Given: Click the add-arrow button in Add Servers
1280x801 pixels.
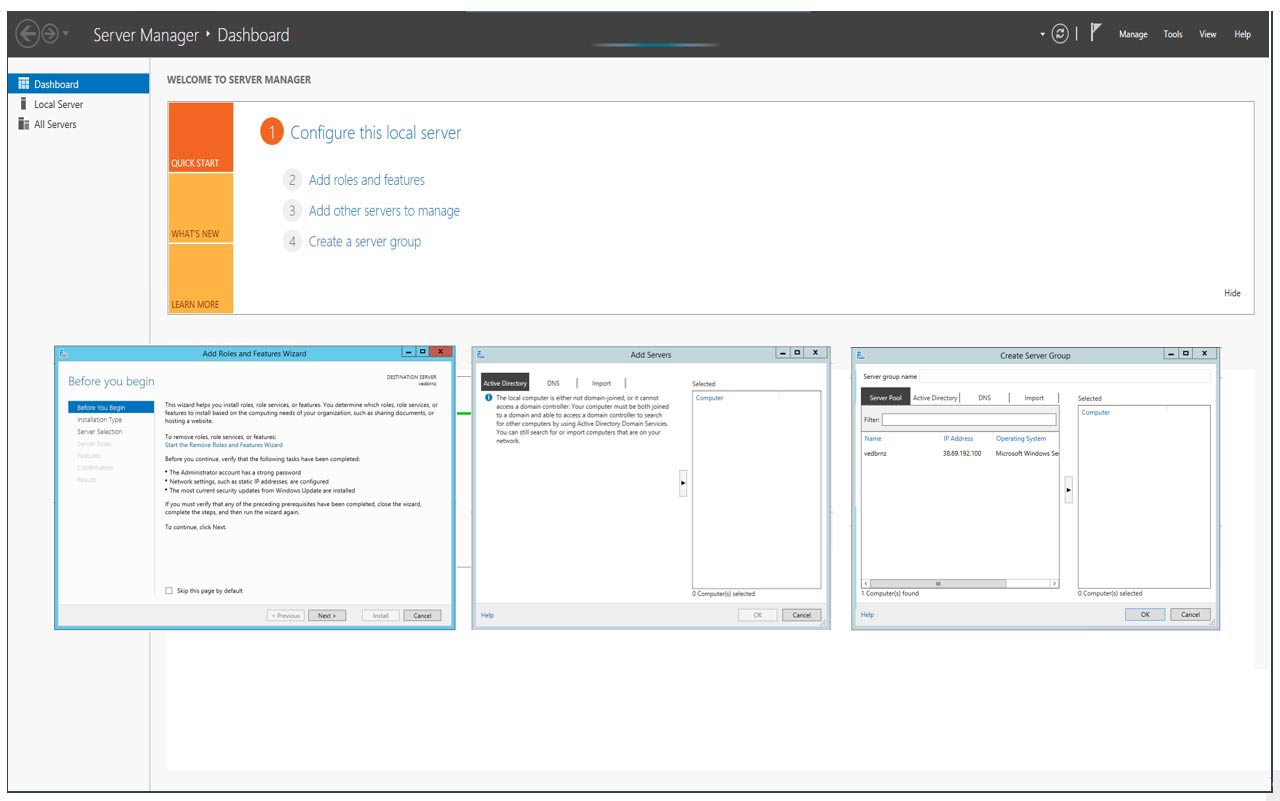Looking at the screenshot, I should point(683,483).
